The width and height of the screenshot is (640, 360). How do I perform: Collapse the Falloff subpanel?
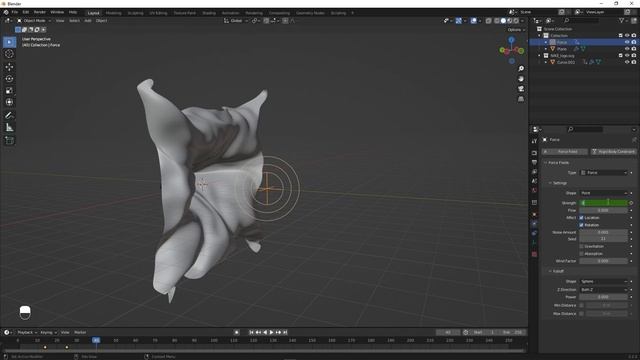point(550,271)
